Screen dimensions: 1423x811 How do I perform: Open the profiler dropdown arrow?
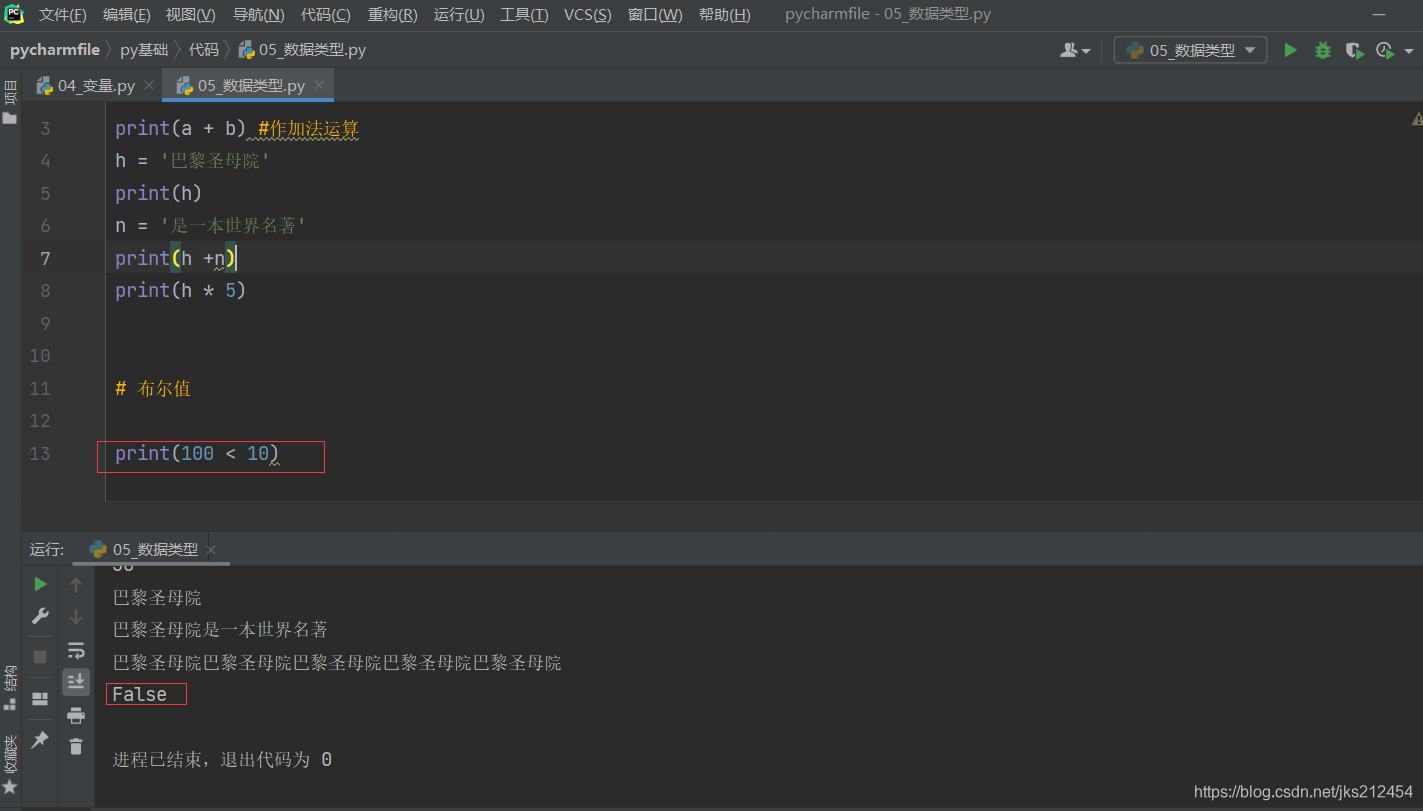coord(1407,49)
